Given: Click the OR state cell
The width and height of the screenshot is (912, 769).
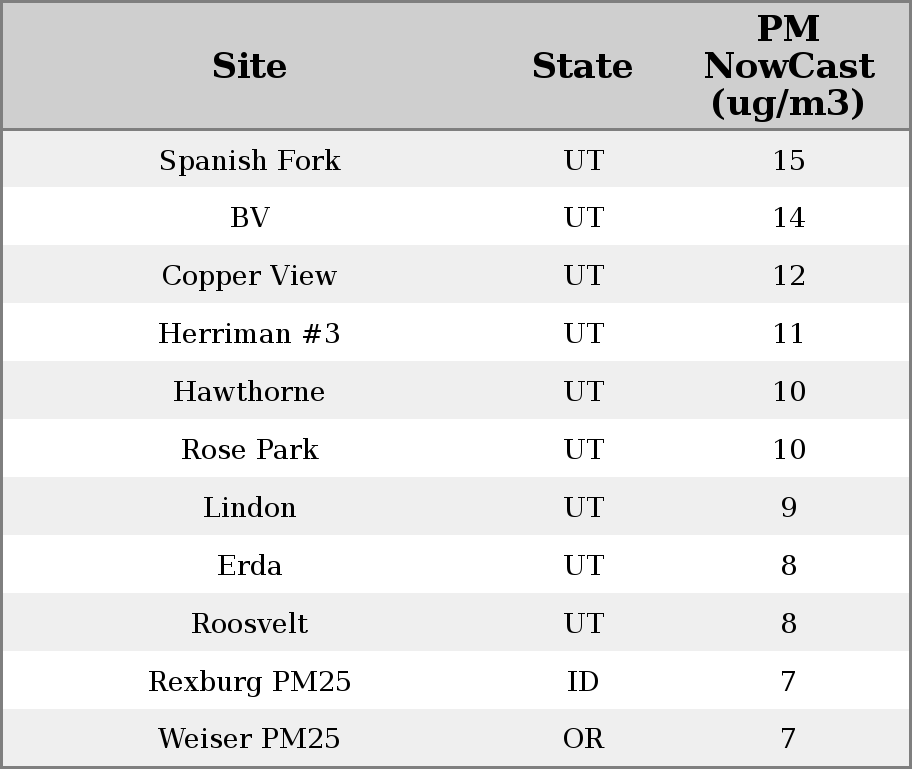Looking at the screenshot, I should (583, 739).
